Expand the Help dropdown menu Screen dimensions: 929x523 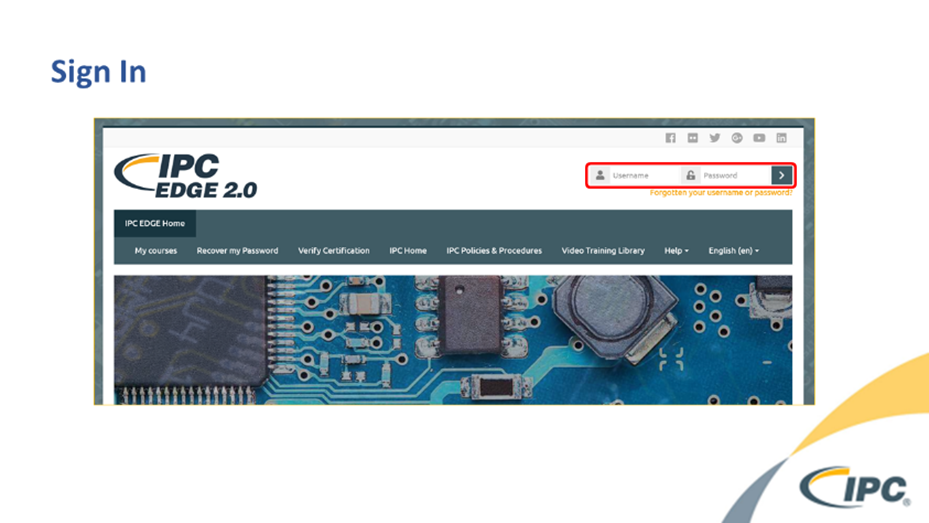tap(676, 251)
